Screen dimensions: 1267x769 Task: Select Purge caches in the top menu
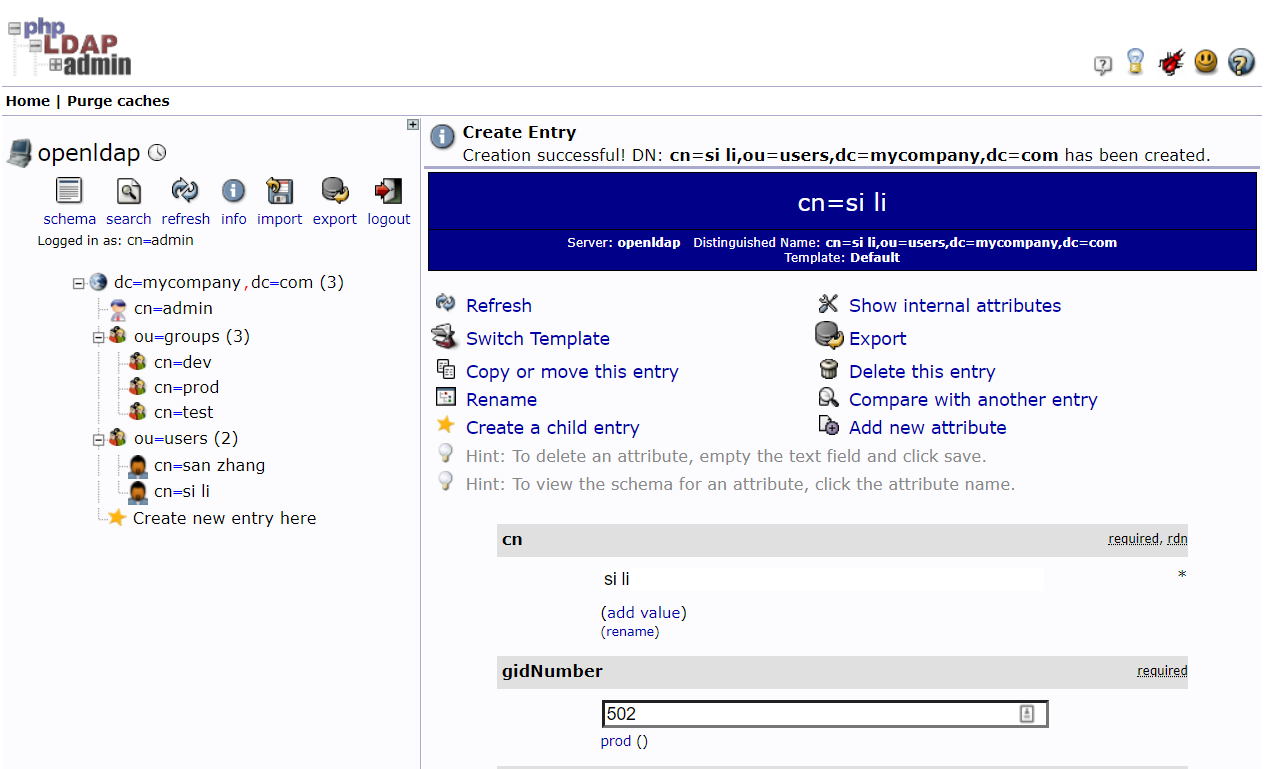tap(118, 100)
